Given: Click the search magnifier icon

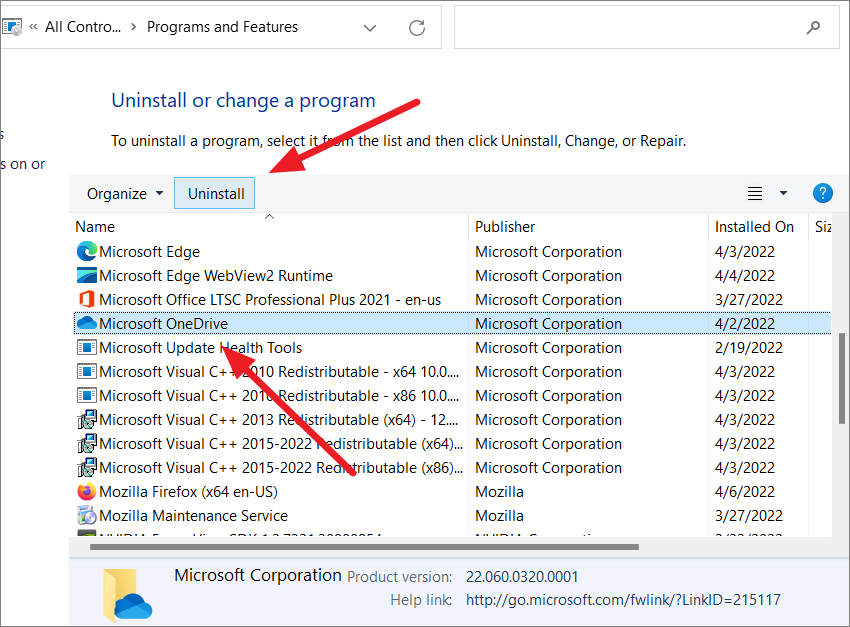Looking at the screenshot, I should [813, 27].
